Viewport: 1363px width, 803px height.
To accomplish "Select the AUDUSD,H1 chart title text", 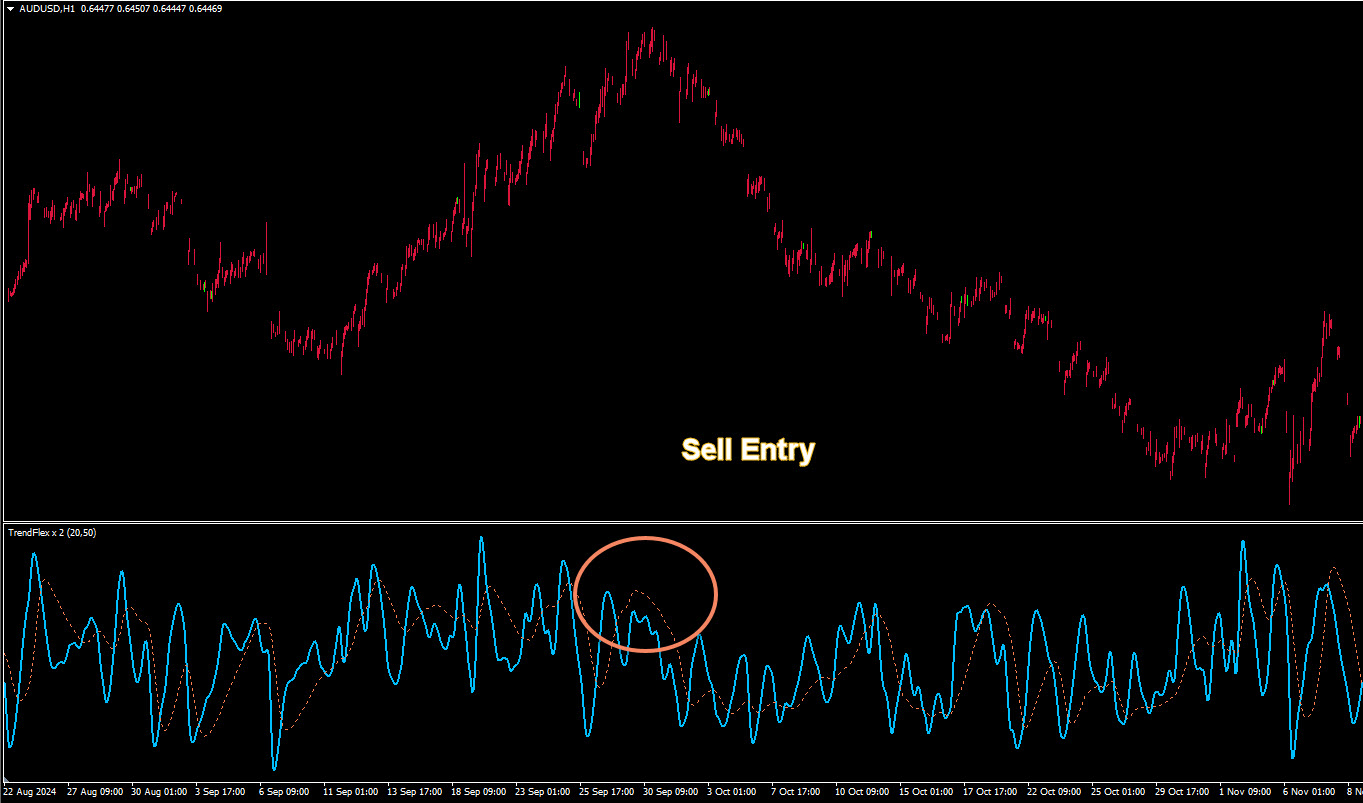I will click(47, 9).
